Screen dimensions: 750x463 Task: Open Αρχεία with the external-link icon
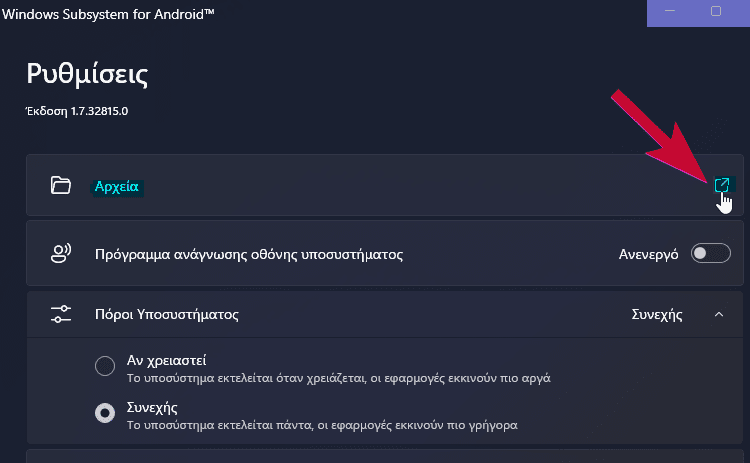point(721,185)
